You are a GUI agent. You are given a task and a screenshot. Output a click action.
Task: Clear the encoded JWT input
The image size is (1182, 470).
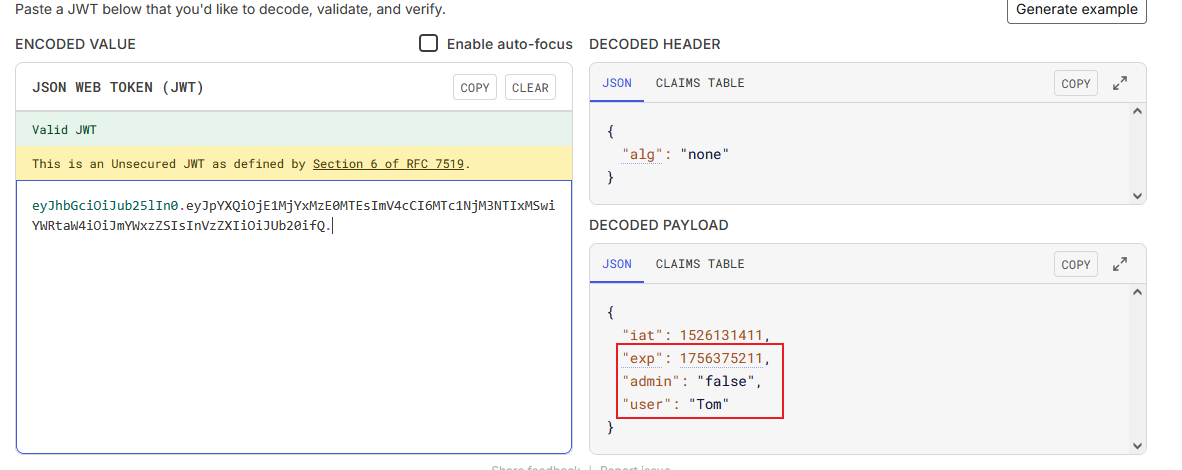(x=530, y=88)
